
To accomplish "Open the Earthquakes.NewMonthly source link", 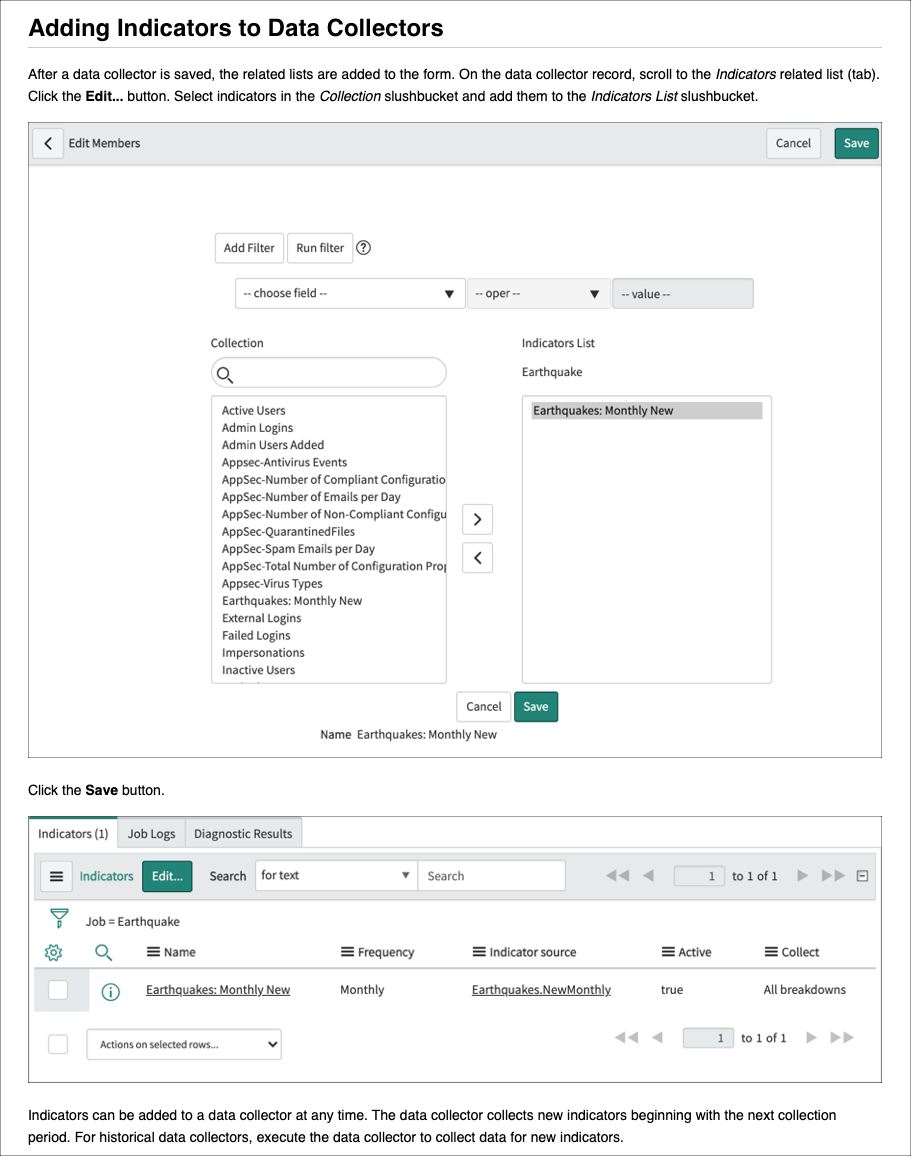I will coord(539,989).
